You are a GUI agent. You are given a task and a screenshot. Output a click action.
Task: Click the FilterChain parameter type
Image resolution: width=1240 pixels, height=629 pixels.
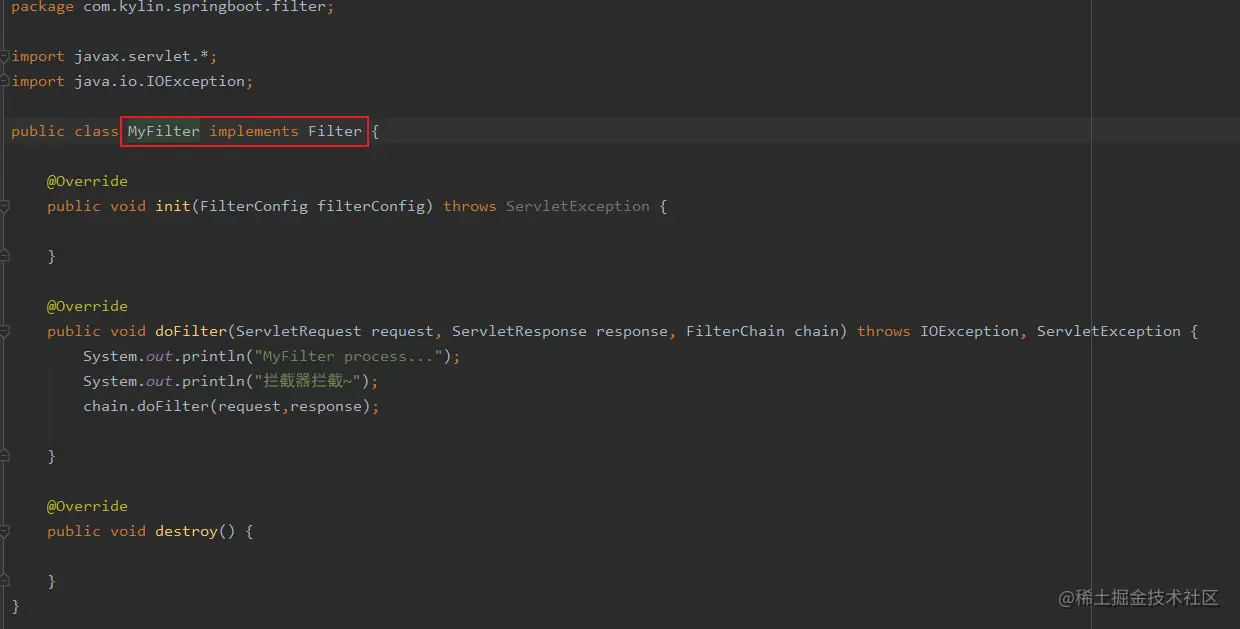(735, 331)
